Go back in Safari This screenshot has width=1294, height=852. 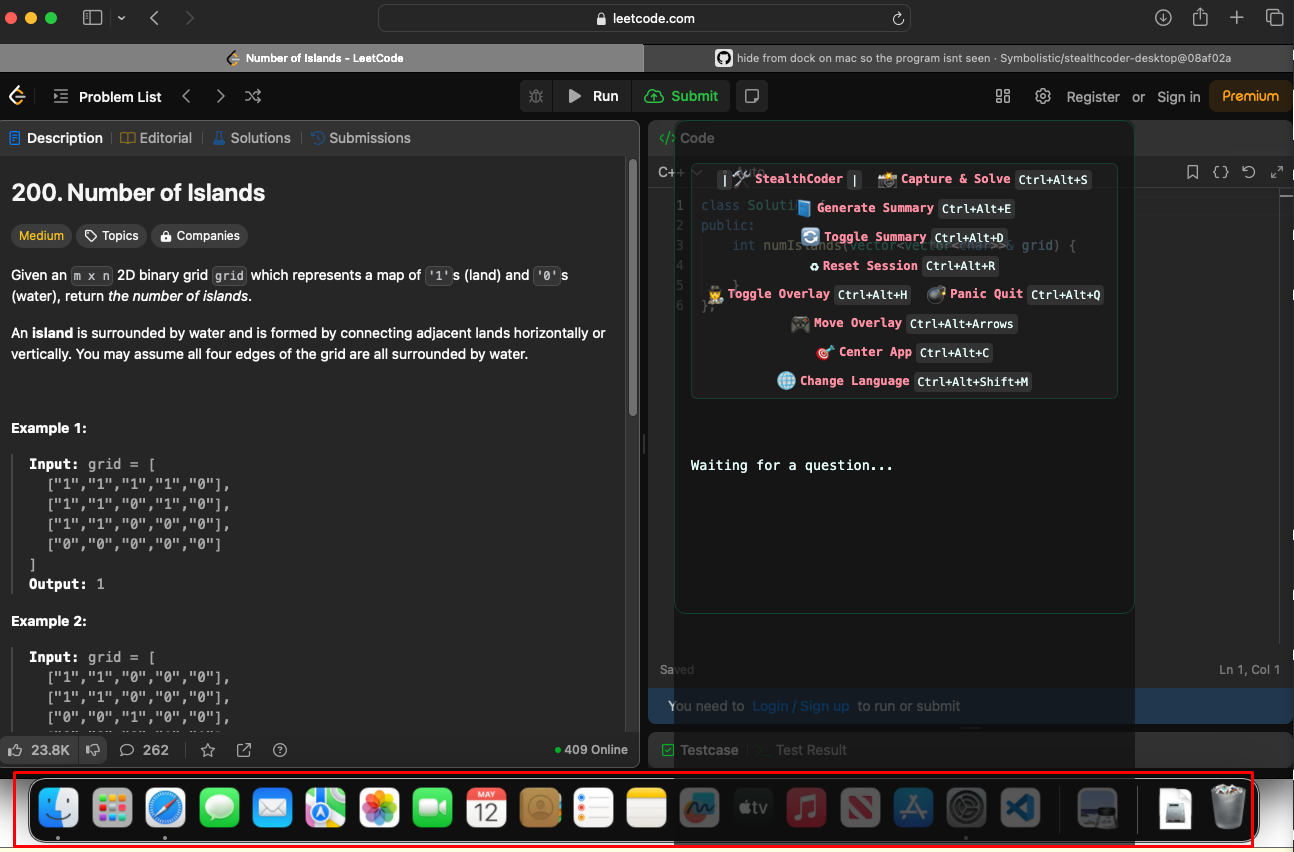point(154,18)
